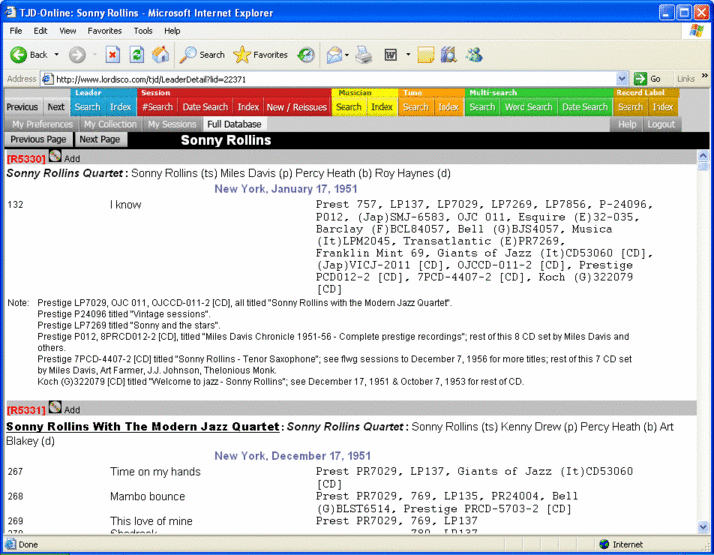Screen dimensions: 714x555
Task: Click Multi-search Date Search button
Action: click(585, 107)
